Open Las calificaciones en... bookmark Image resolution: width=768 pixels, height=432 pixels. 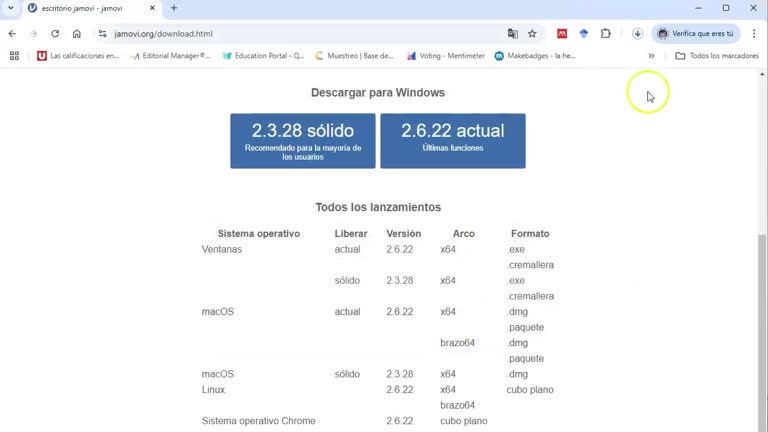coord(79,56)
